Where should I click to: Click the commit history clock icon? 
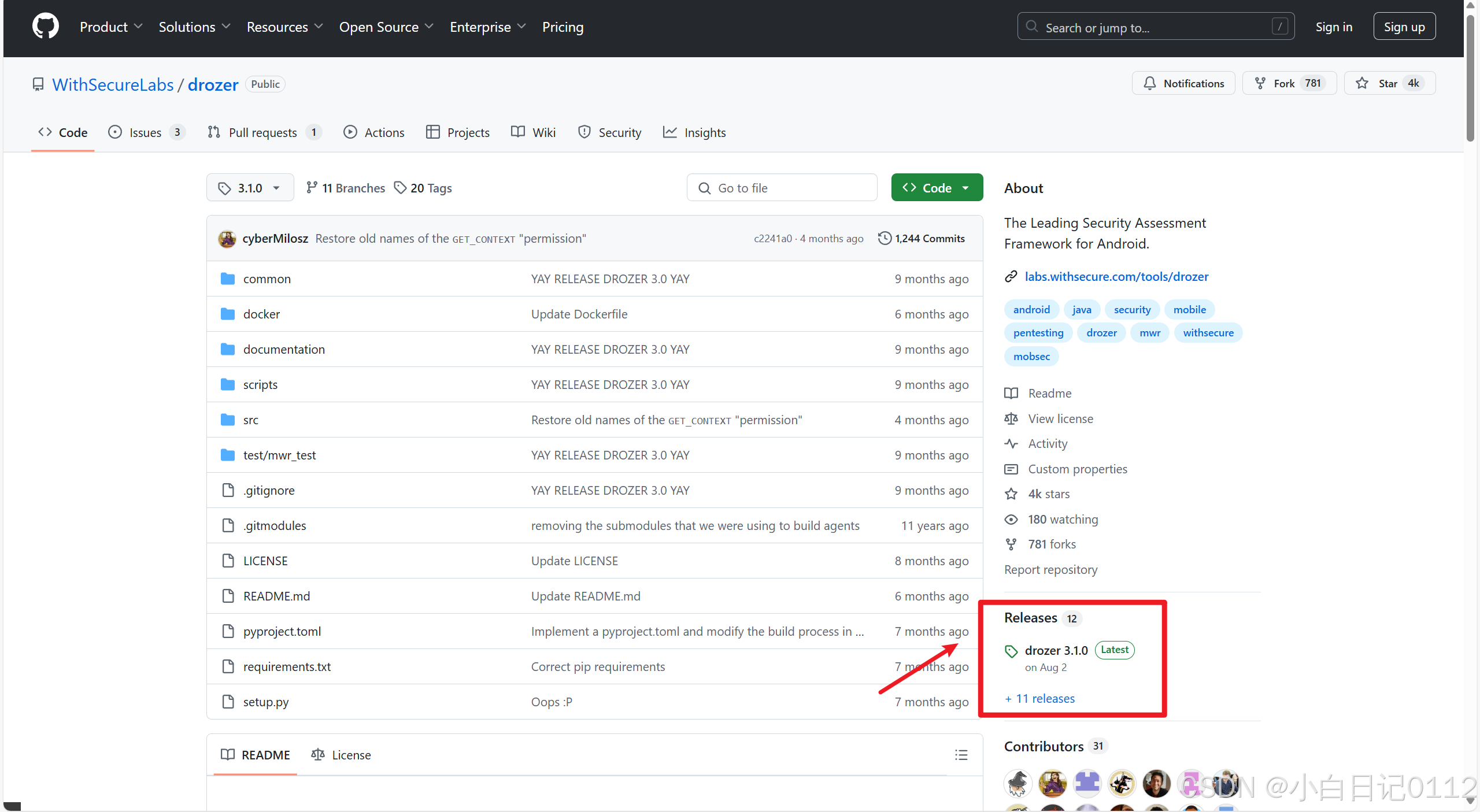[x=884, y=238]
